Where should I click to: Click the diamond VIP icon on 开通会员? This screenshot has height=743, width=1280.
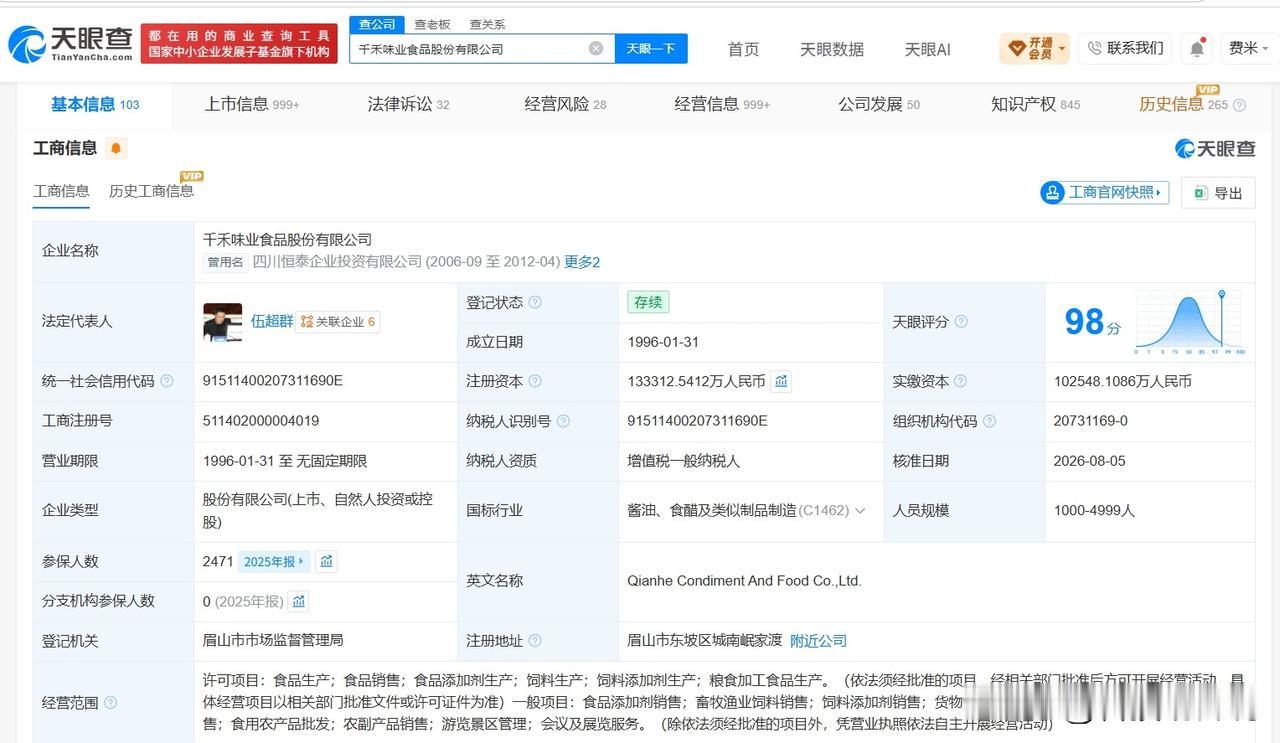pyautogui.click(x=1017, y=48)
